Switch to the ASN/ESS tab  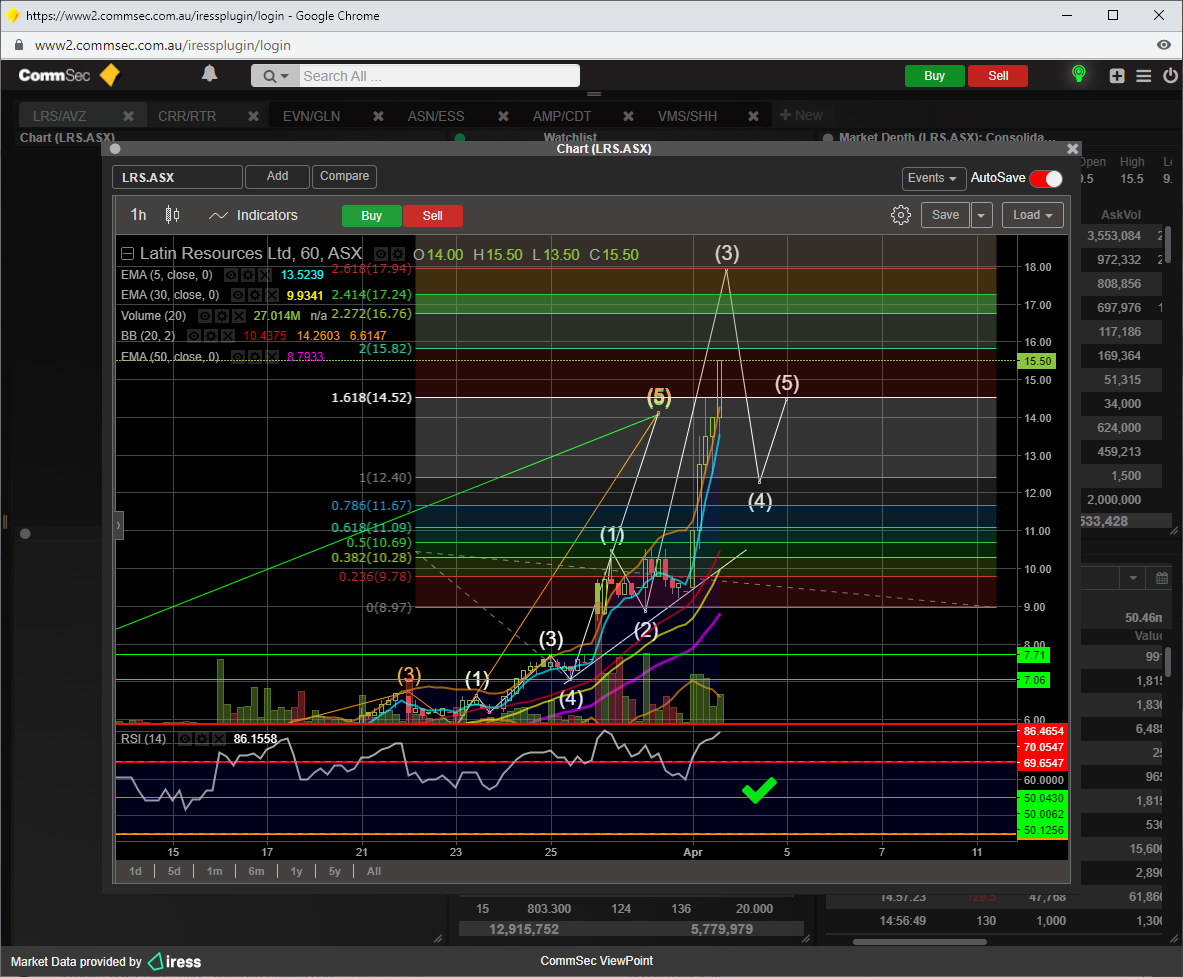point(436,116)
